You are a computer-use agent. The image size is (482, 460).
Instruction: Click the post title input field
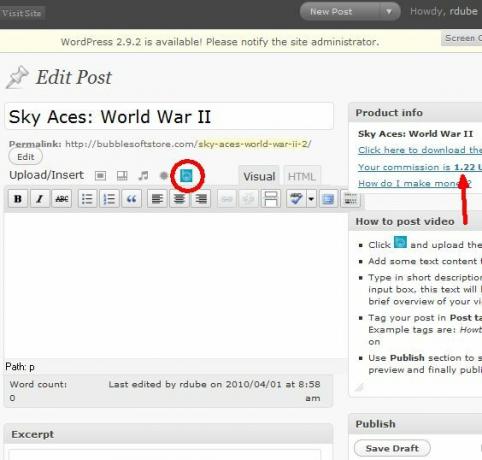point(169,117)
